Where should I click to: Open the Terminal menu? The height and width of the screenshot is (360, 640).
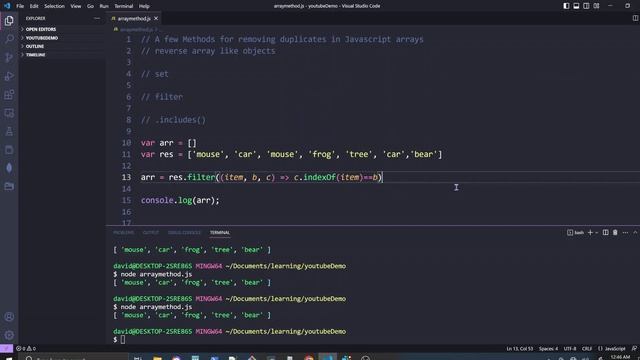click(x=124, y=6)
